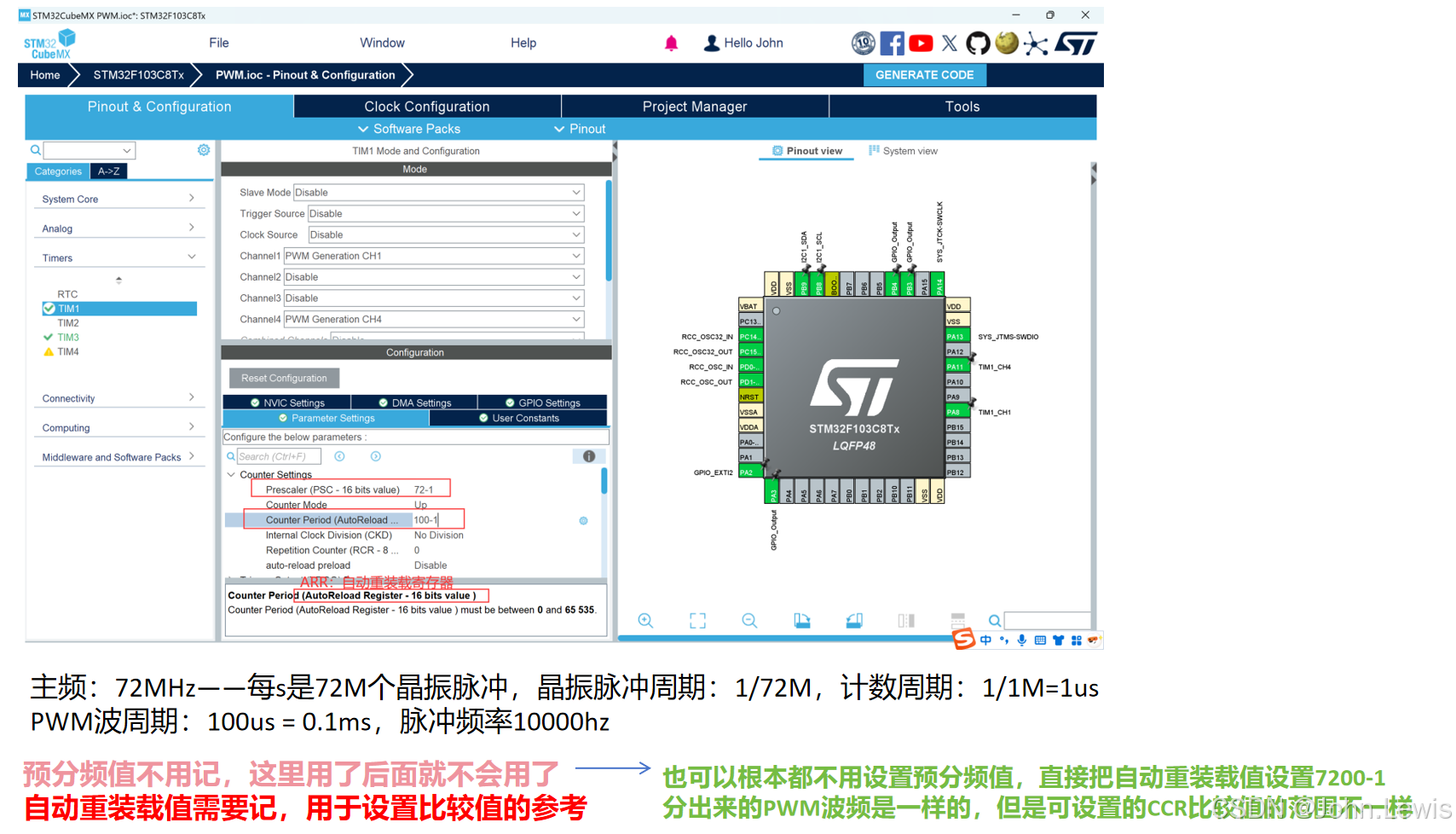Open the Sogou soft keyboard icon
The width and height of the screenshot is (1456, 834).
tap(1040, 640)
